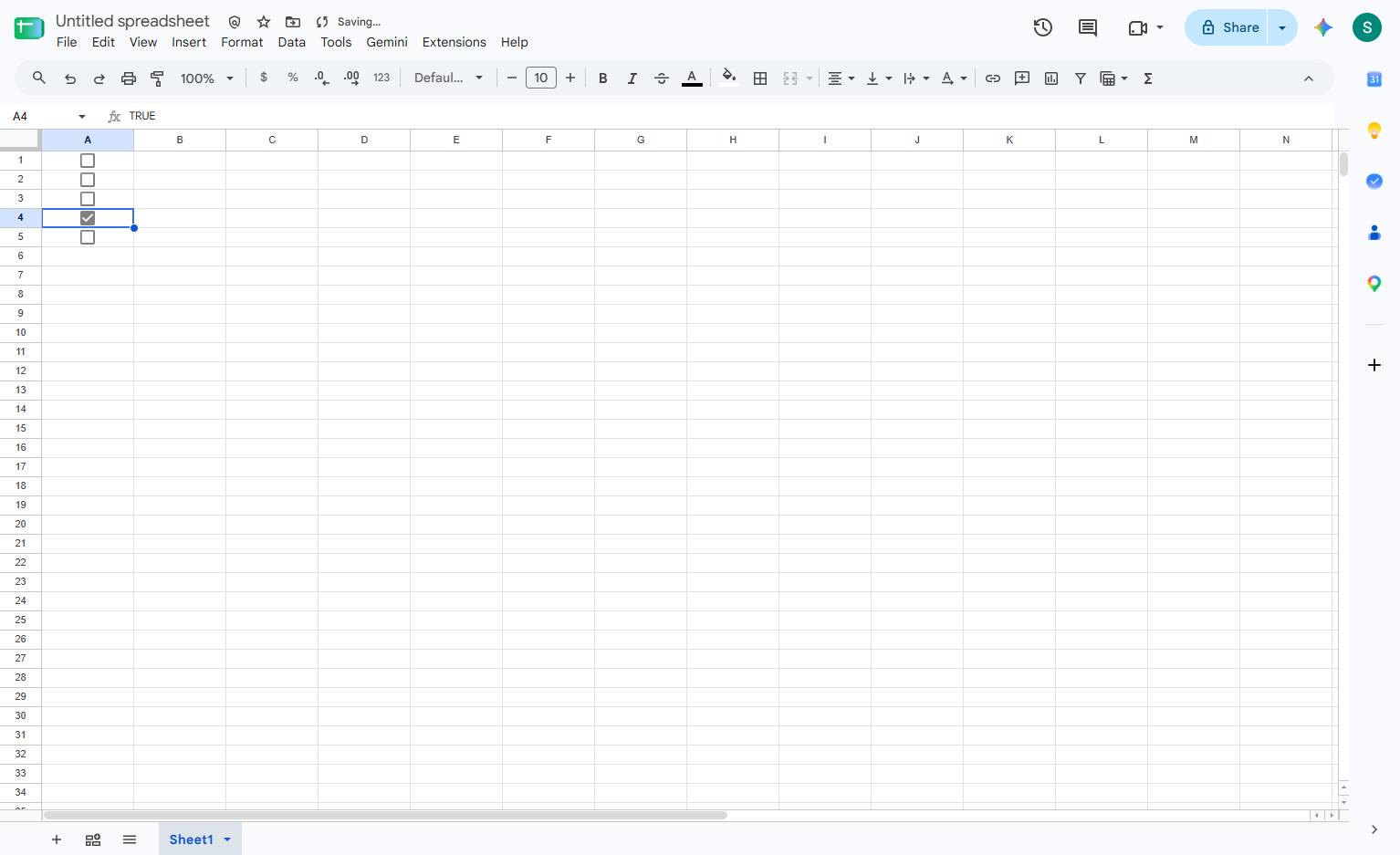The height and width of the screenshot is (855, 1400).
Task: Toggle strikethrough formatting
Action: pyautogui.click(x=662, y=78)
